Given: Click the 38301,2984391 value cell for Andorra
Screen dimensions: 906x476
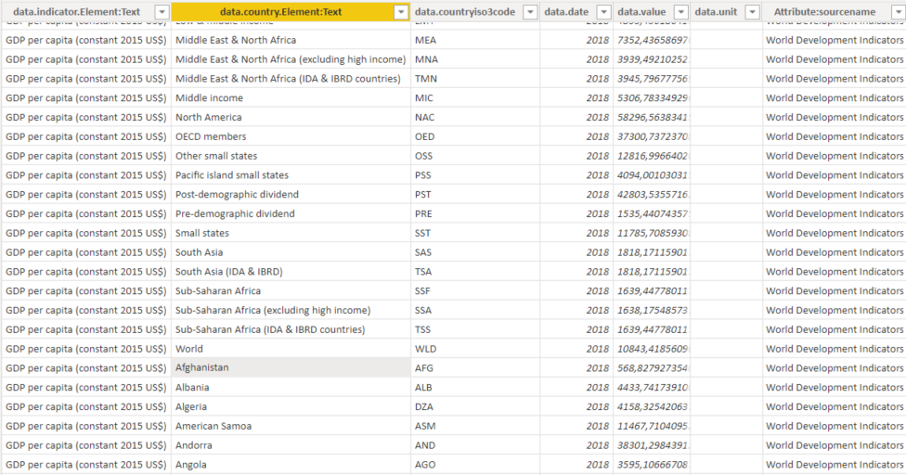Looking at the screenshot, I should click(x=652, y=445).
